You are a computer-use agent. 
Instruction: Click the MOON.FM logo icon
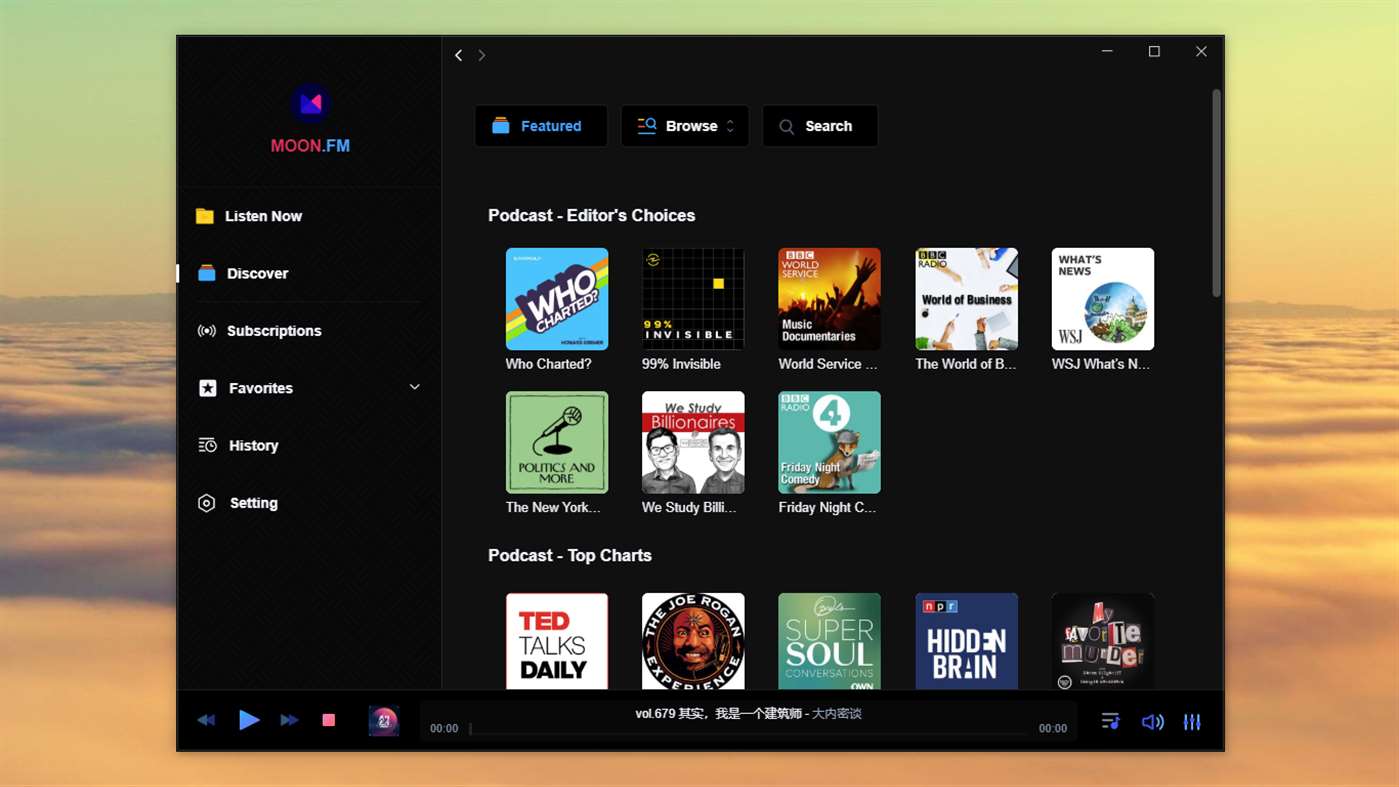click(x=310, y=103)
